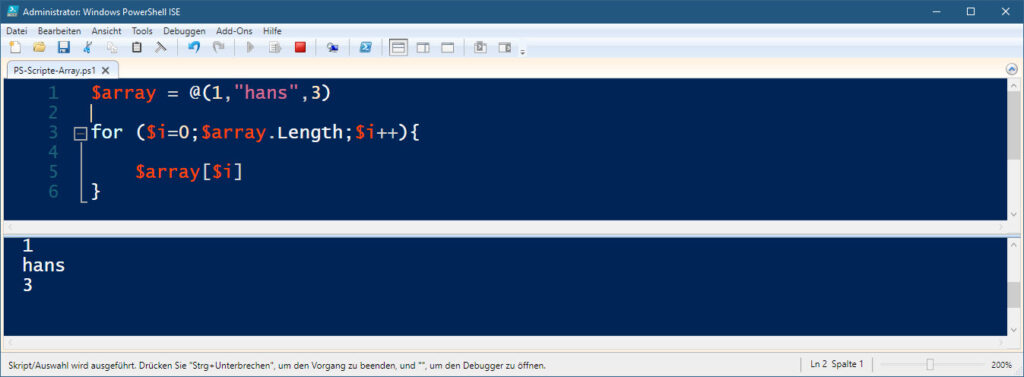Viewport: 1024px width, 377px height.
Task: Stop execution with the red square icon
Action: point(300,47)
